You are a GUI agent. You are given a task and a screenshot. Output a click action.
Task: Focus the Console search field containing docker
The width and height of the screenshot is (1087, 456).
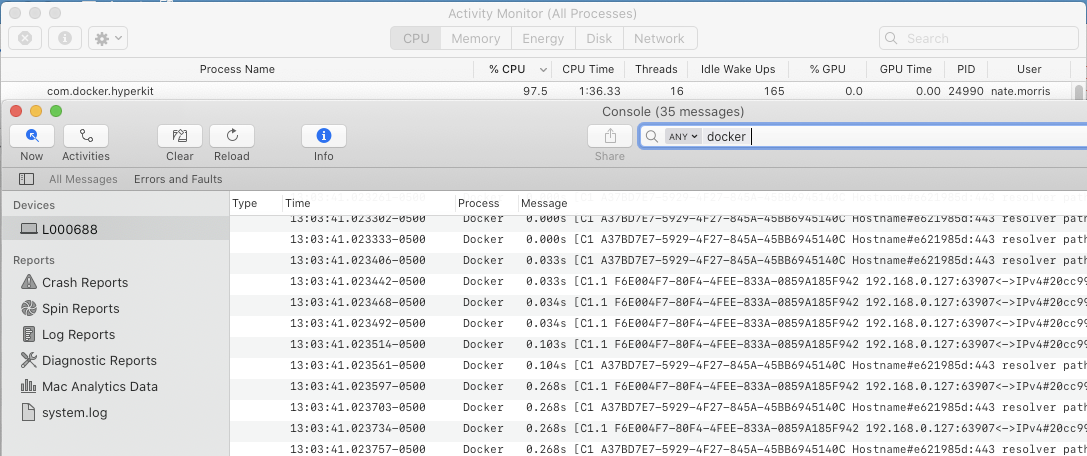coord(862,137)
